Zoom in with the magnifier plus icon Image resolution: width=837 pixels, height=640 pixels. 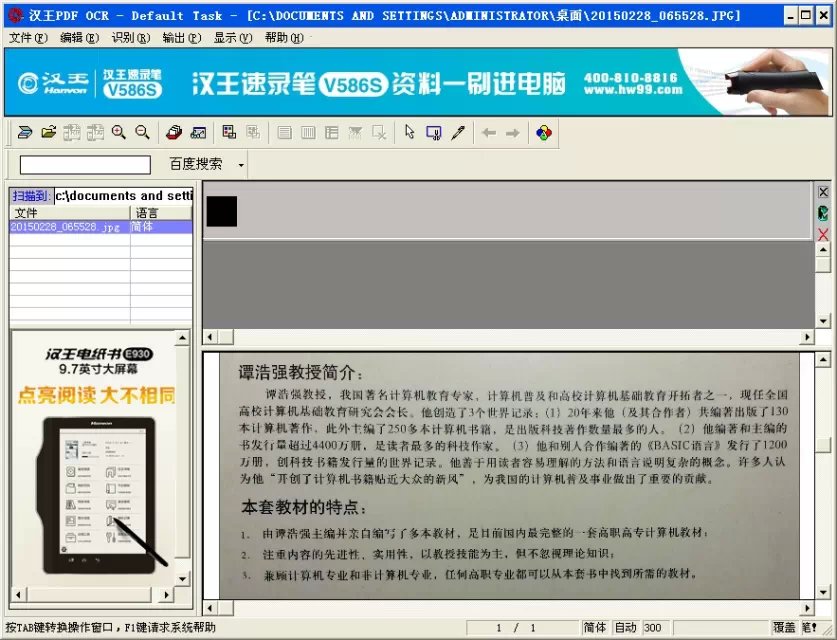click(119, 132)
